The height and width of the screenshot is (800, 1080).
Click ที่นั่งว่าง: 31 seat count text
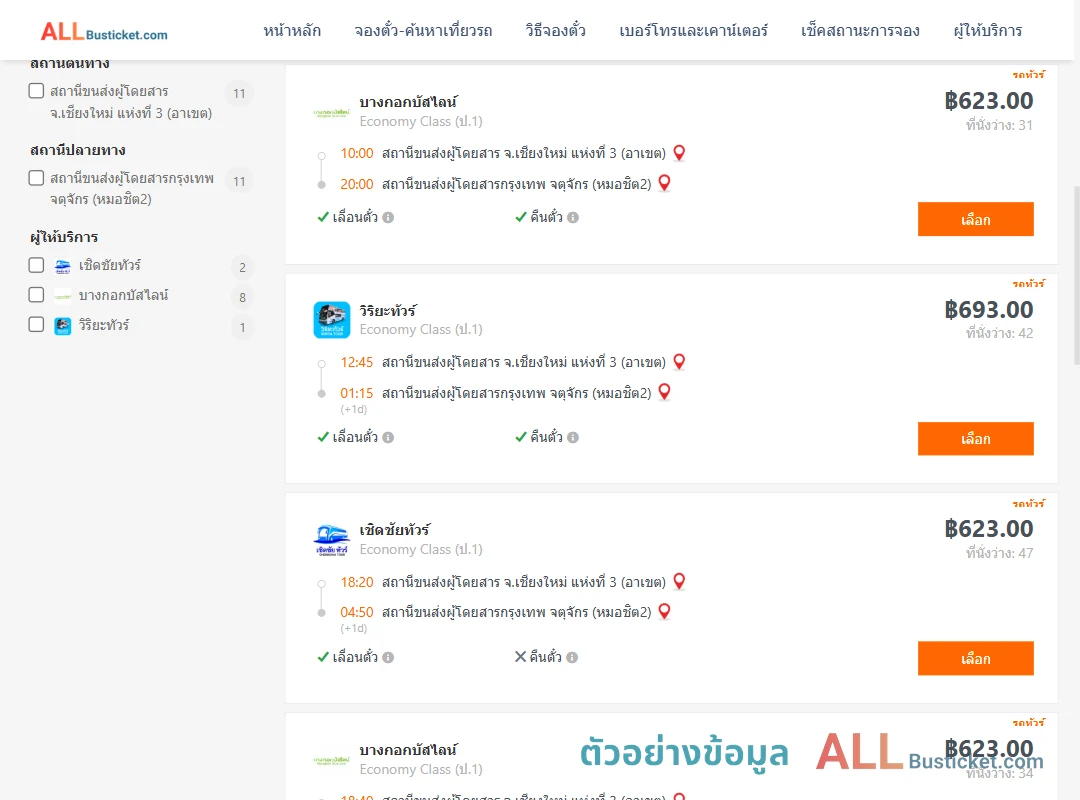[999, 125]
